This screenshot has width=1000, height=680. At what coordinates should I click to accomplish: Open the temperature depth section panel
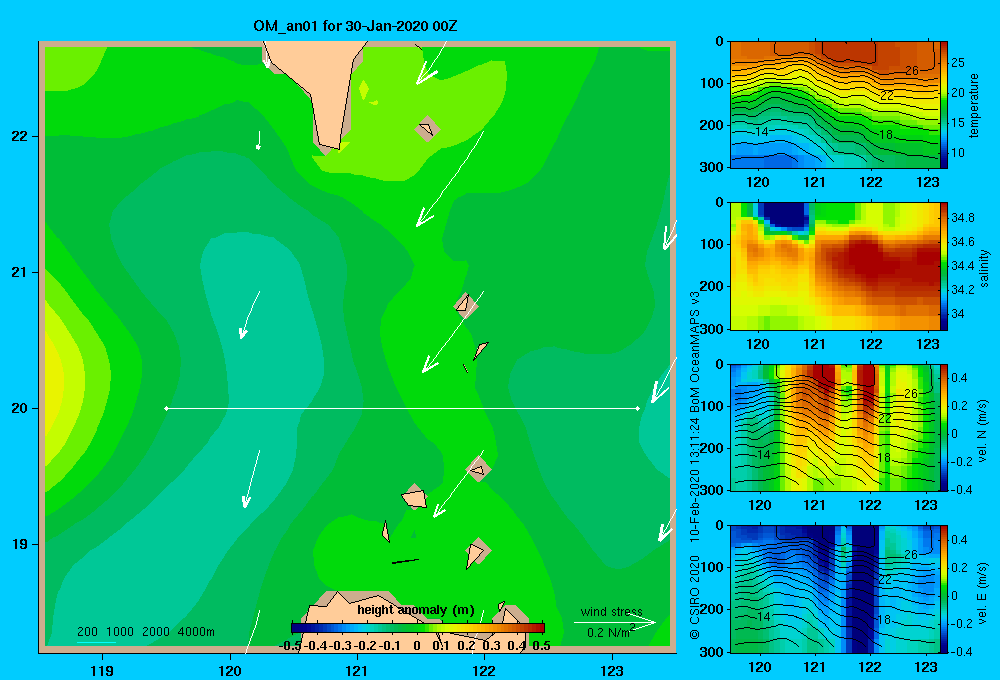click(835, 105)
